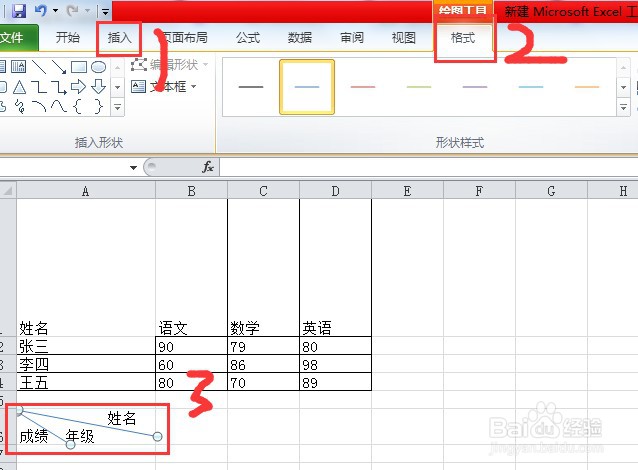The width and height of the screenshot is (638, 470).
Task: Switch to the 插入 ribbon tab
Action: click(x=119, y=38)
